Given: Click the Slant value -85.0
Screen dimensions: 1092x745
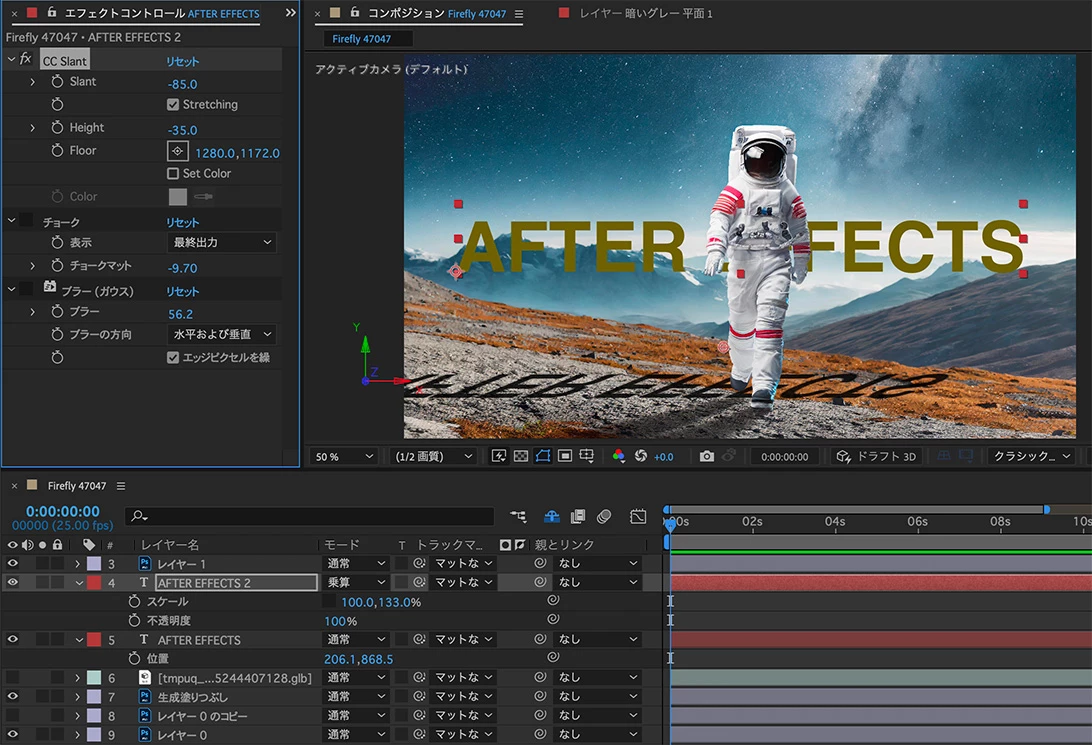Looking at the screenshot, I should (182, 84).
